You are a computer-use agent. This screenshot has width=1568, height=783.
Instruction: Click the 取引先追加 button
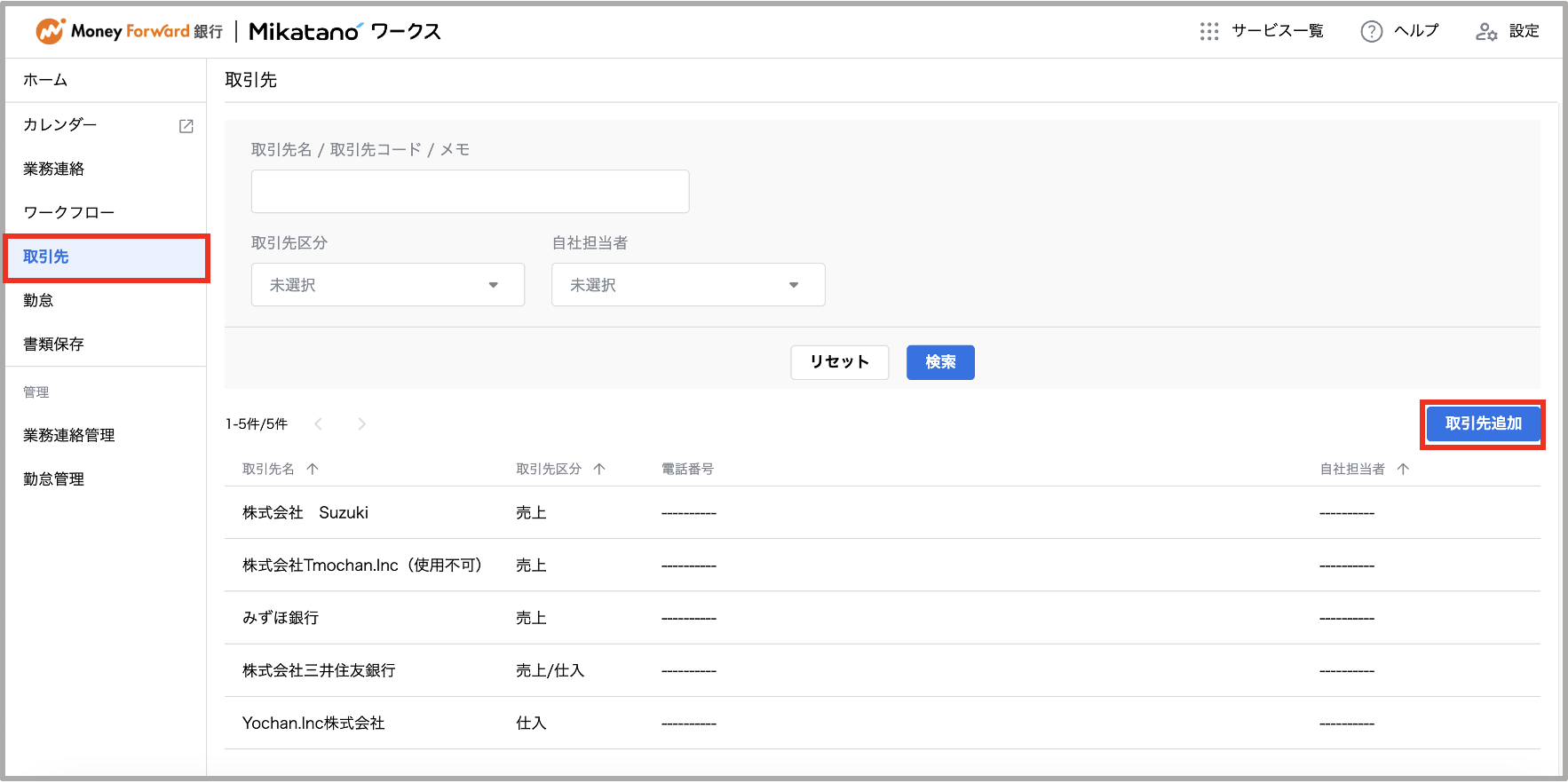[x=1483, y=424]
